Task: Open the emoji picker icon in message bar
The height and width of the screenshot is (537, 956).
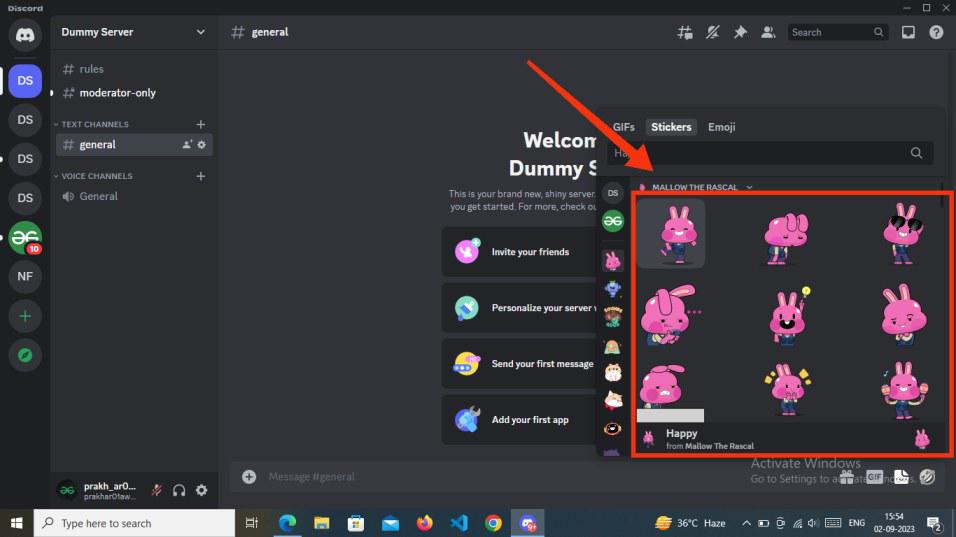Action: pyautogui.click(x=927, y=477)
